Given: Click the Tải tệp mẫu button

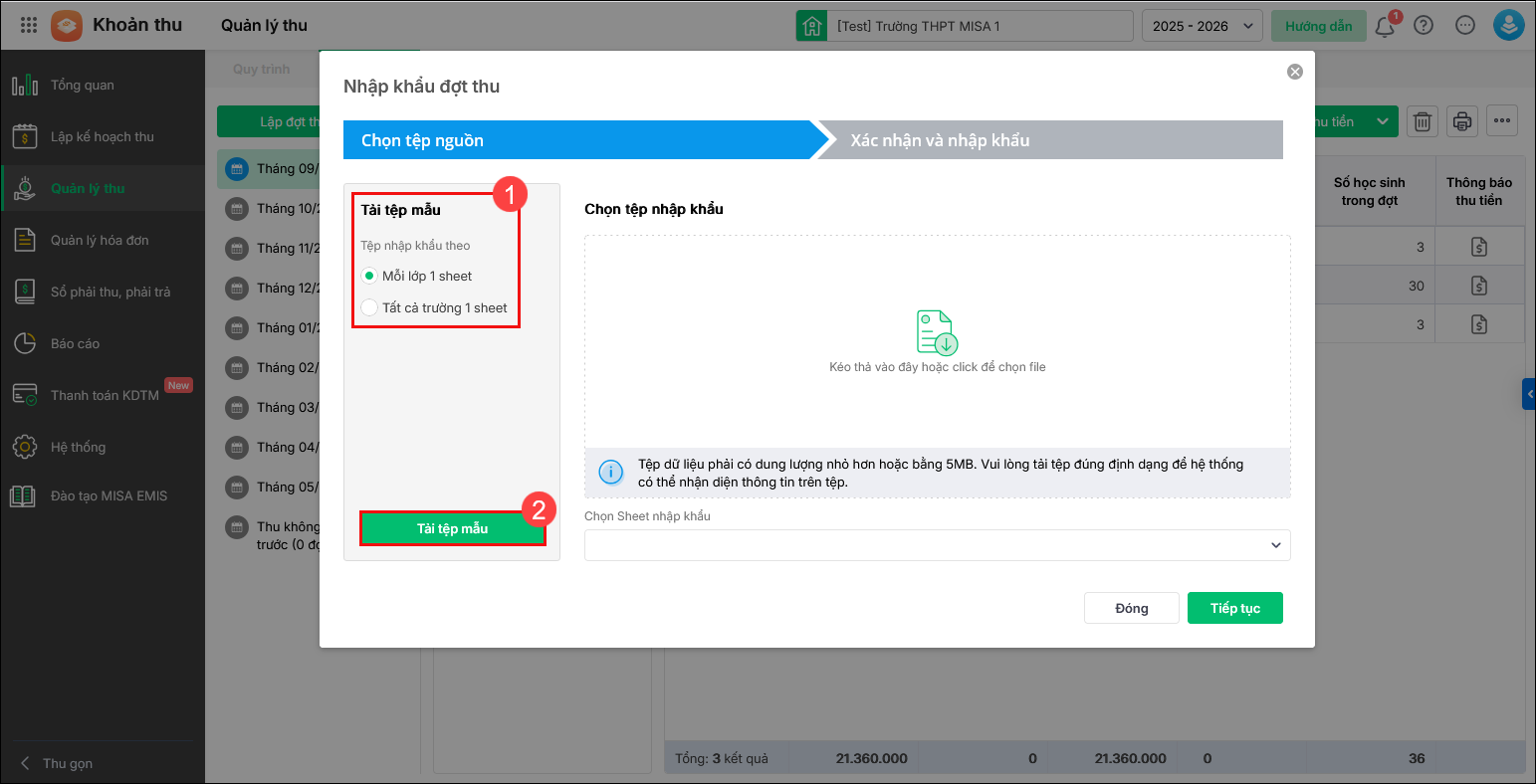Looking at the screenshot, I should [452, 528].
